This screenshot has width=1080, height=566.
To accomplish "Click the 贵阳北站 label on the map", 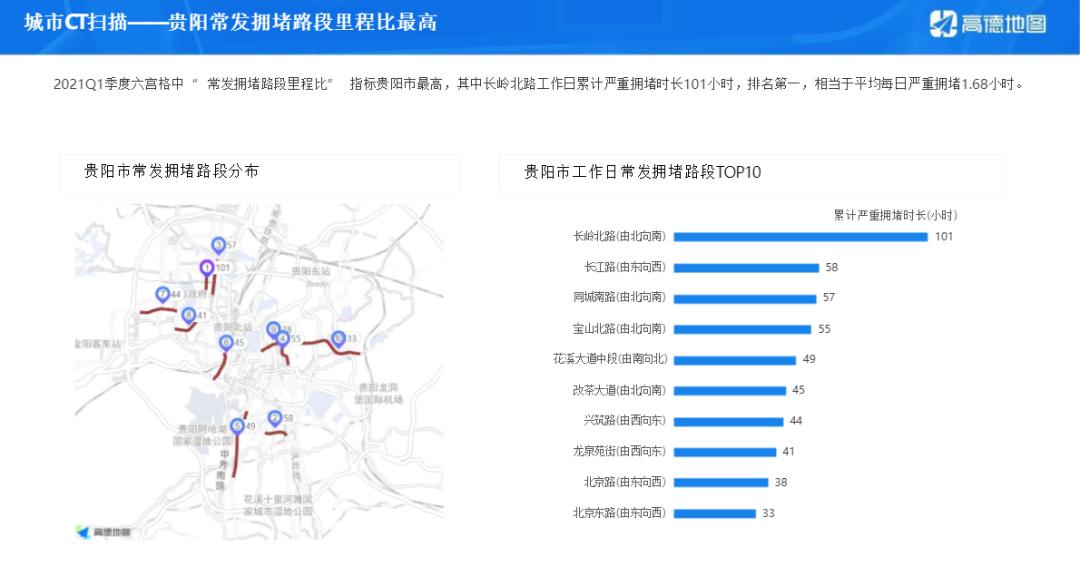I will (233, 327).
